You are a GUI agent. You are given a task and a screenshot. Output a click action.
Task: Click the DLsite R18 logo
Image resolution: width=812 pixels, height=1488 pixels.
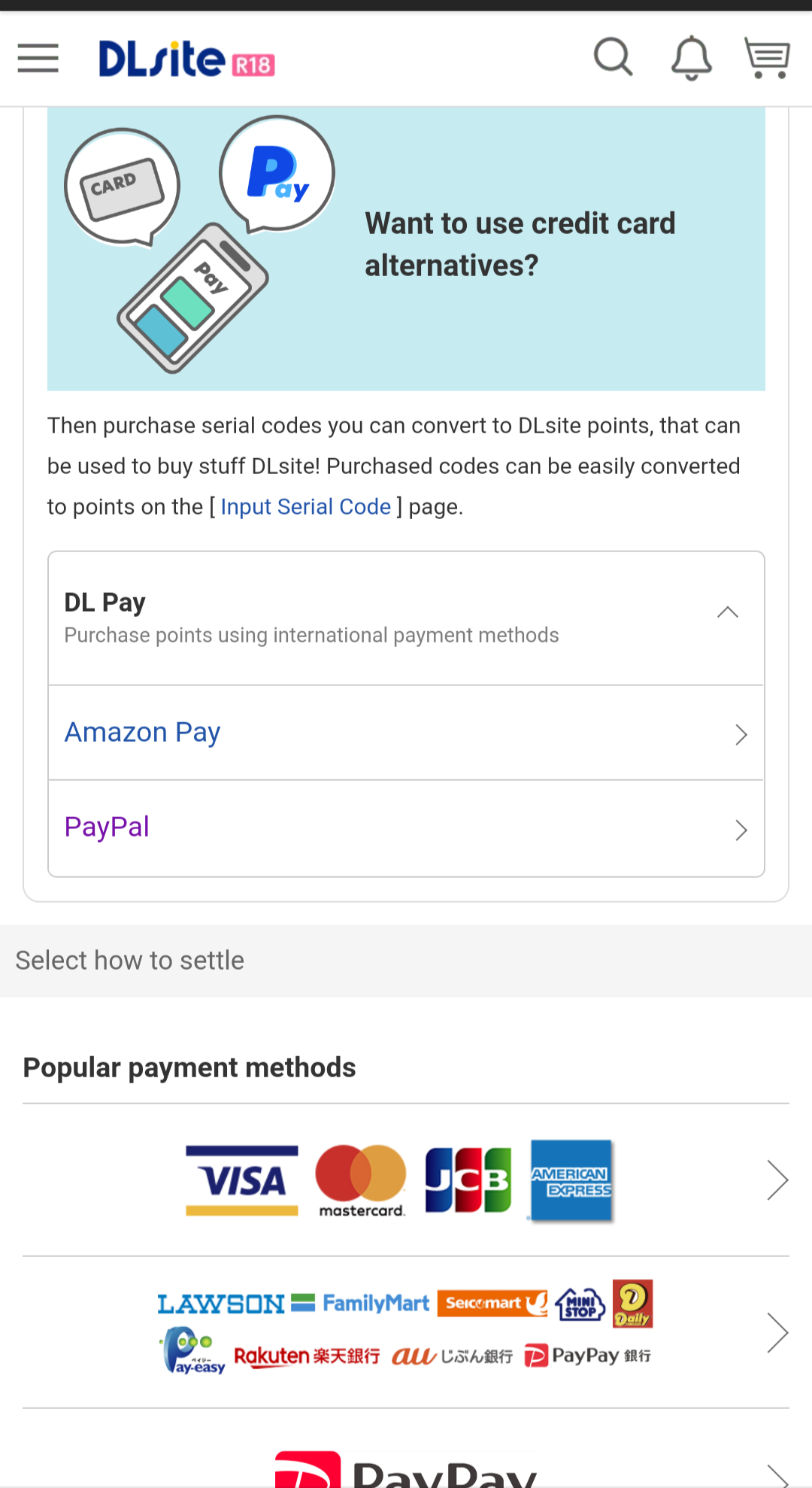coord(186,59)
